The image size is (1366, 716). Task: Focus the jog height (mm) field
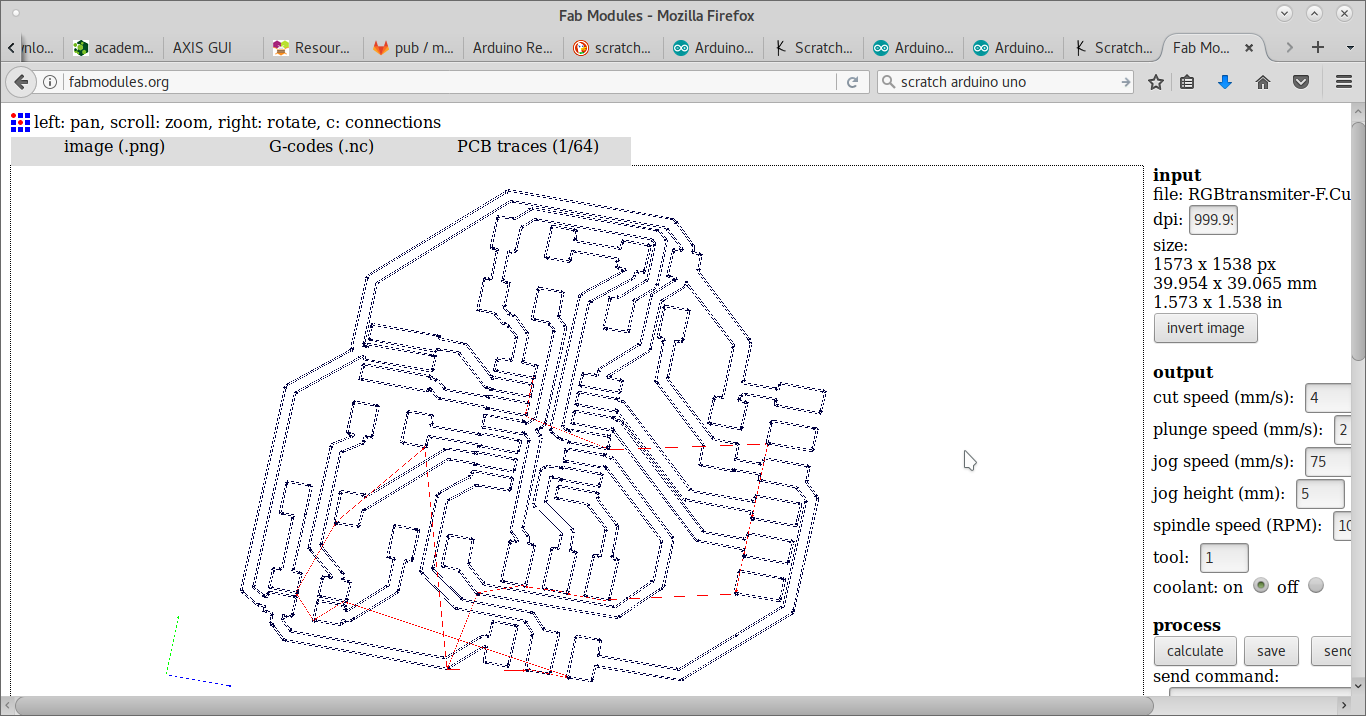coord(1320,494)
